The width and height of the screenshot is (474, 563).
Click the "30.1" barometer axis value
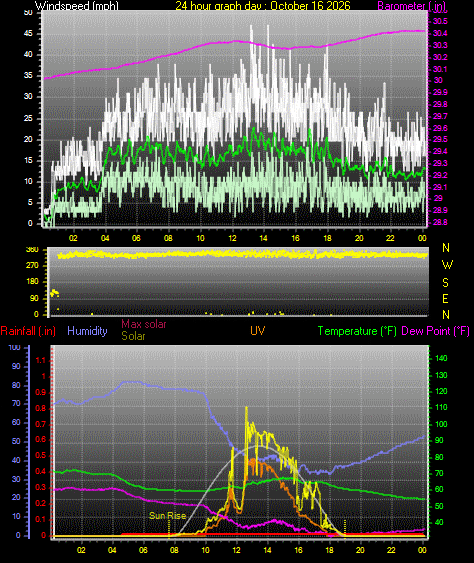tap(440, 69)
